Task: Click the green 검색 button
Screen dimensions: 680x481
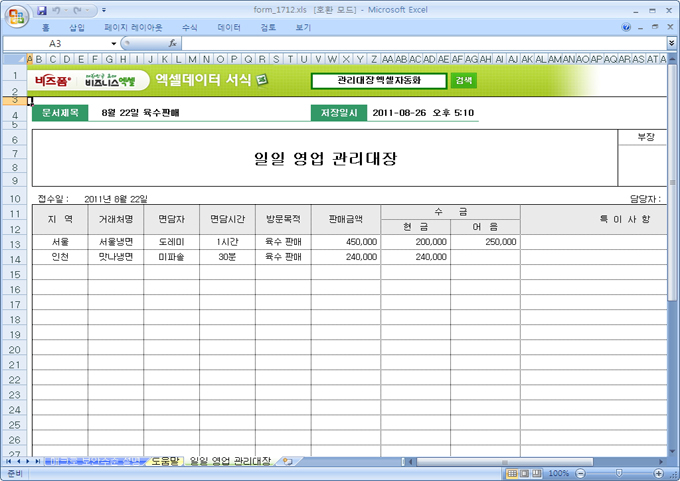Action: (x=463, y=80)
